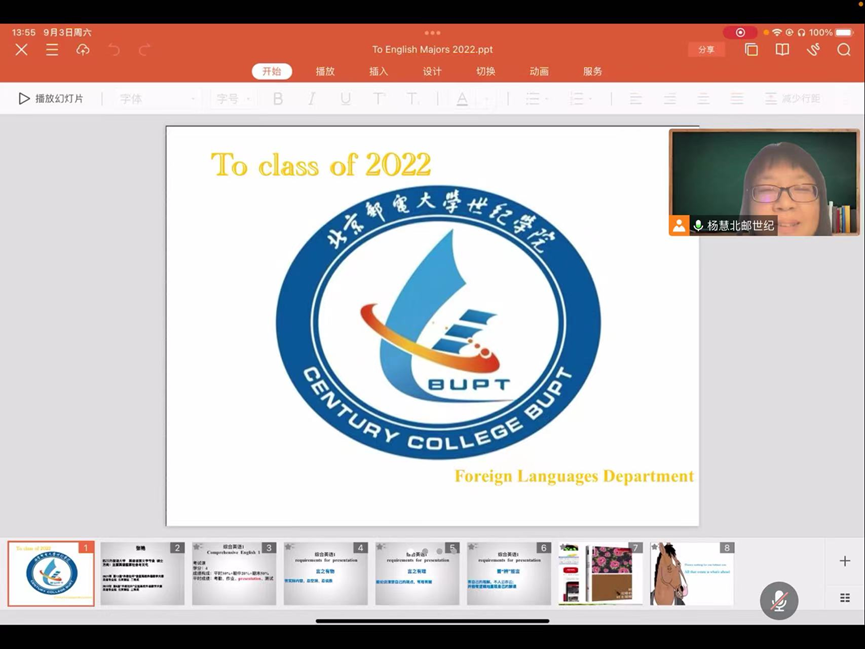Viewport: 865px width, 649px height.
Task: Tap the battery status icon
Action: [844, 33]
